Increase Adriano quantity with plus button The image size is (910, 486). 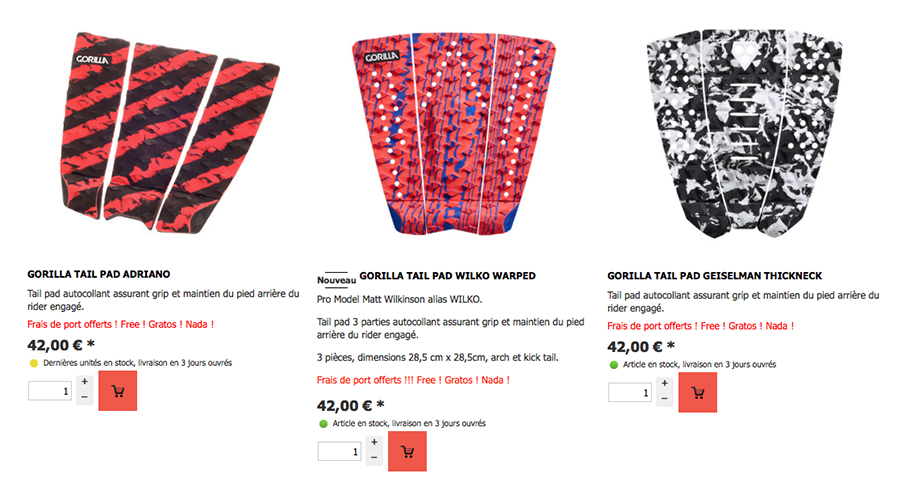(x=85, y=381)
